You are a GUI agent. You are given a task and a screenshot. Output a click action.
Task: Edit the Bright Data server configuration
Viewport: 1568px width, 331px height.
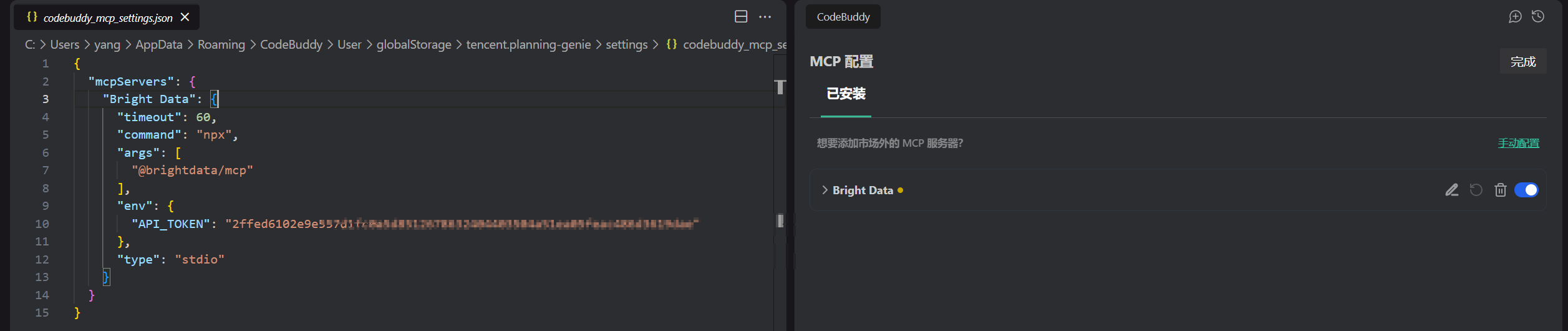pos(1451,190)
